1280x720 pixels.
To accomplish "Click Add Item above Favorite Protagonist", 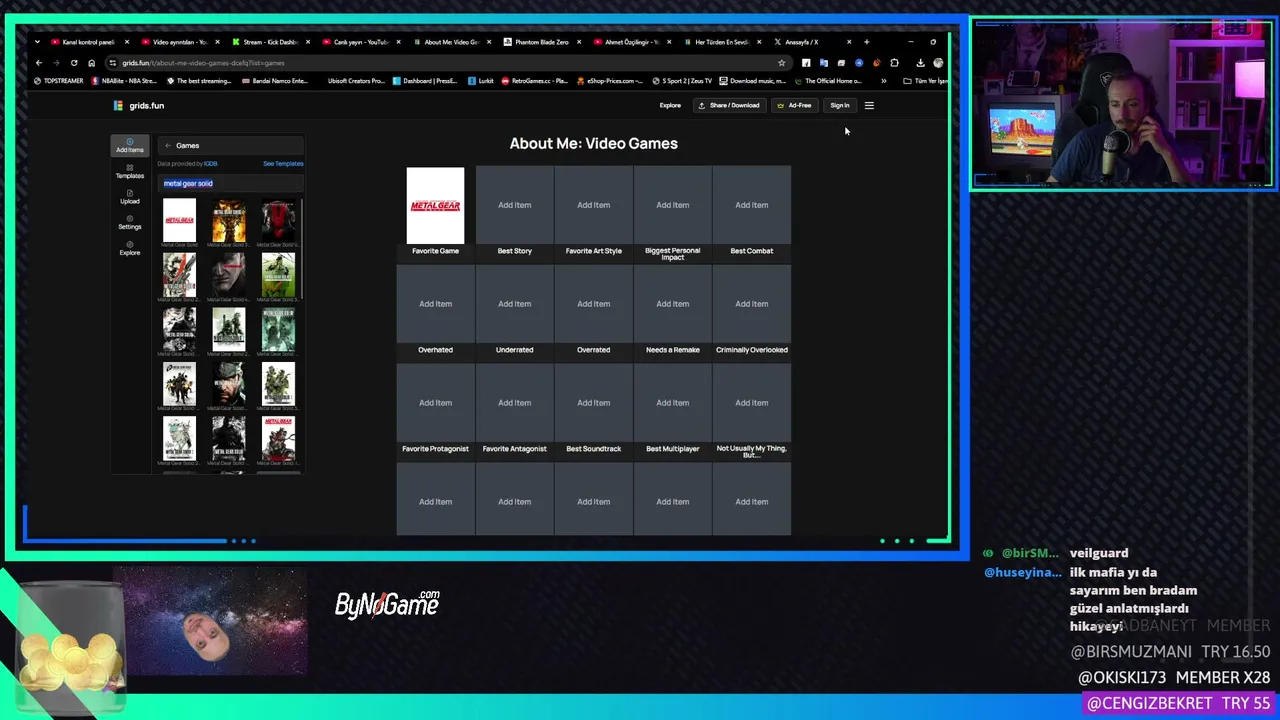I will click(435, 403).
